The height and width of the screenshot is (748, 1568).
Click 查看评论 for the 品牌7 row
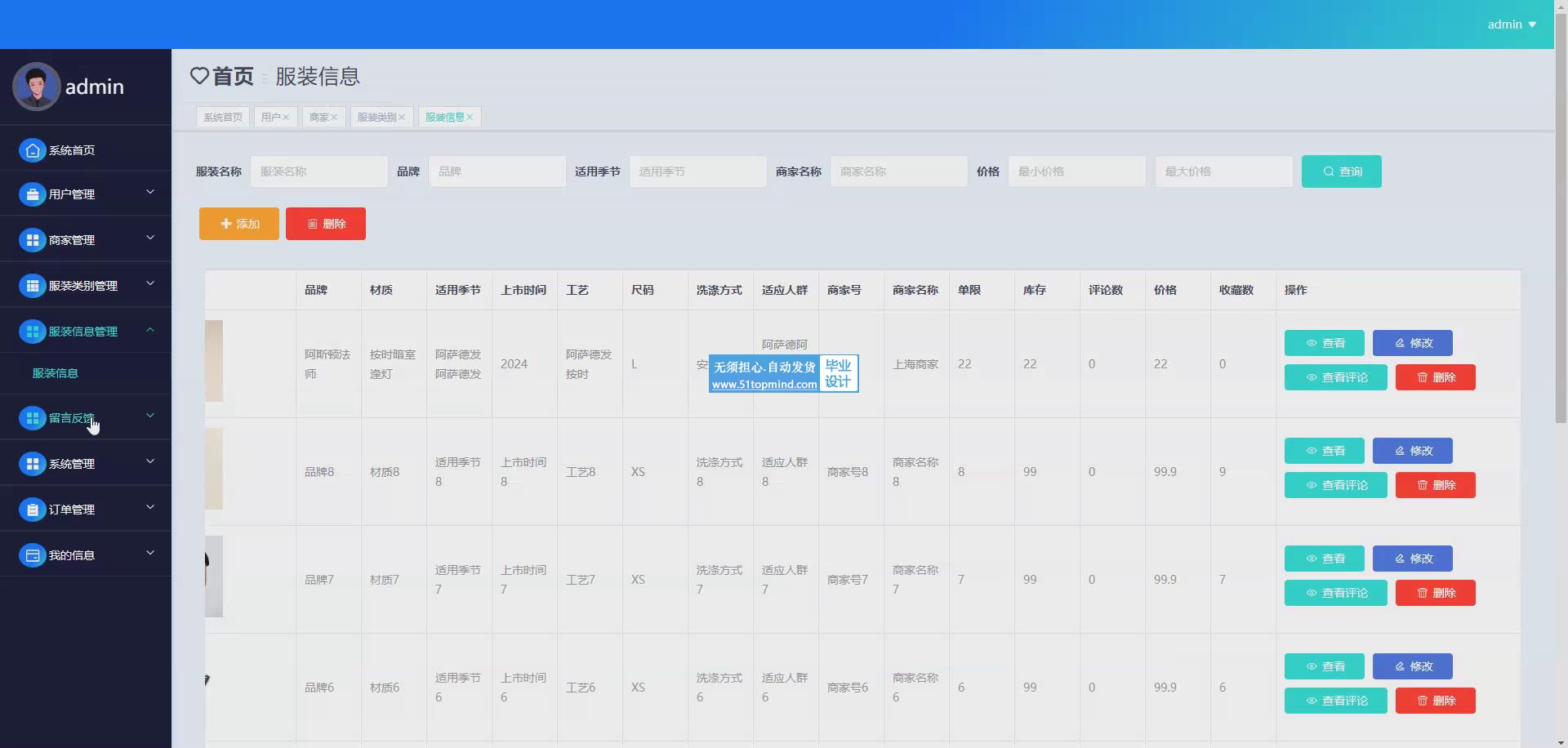click(1336, 593)
